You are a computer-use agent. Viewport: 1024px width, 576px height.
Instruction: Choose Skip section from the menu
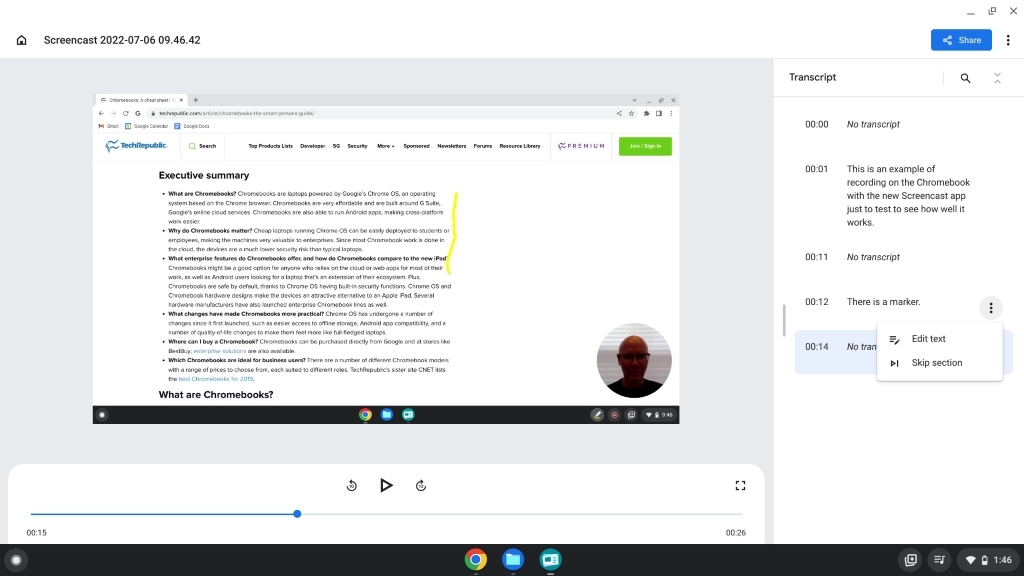click(x=937, y=362)
